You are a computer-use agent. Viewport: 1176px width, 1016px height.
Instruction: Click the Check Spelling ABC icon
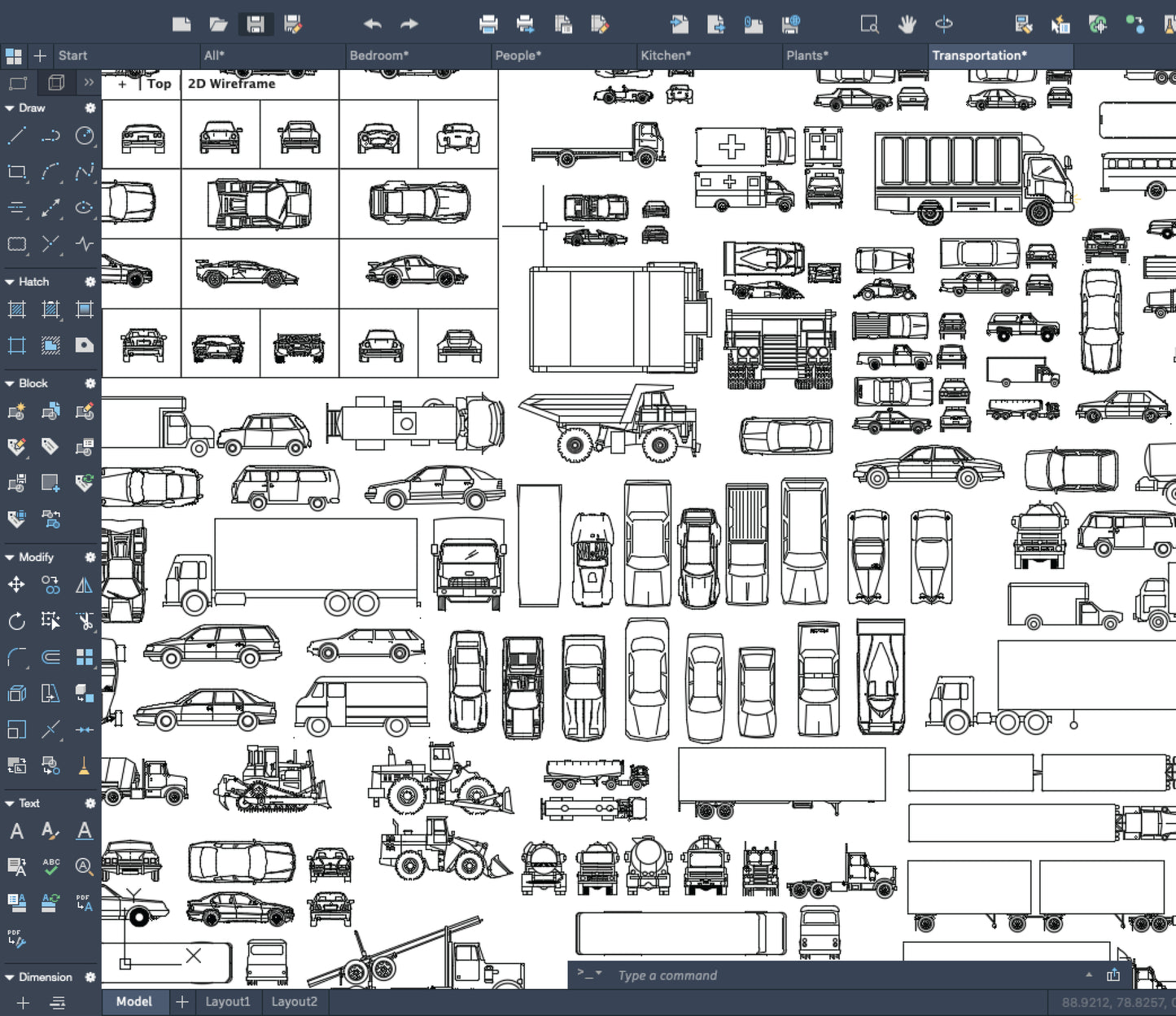click(x=50, y=866)
